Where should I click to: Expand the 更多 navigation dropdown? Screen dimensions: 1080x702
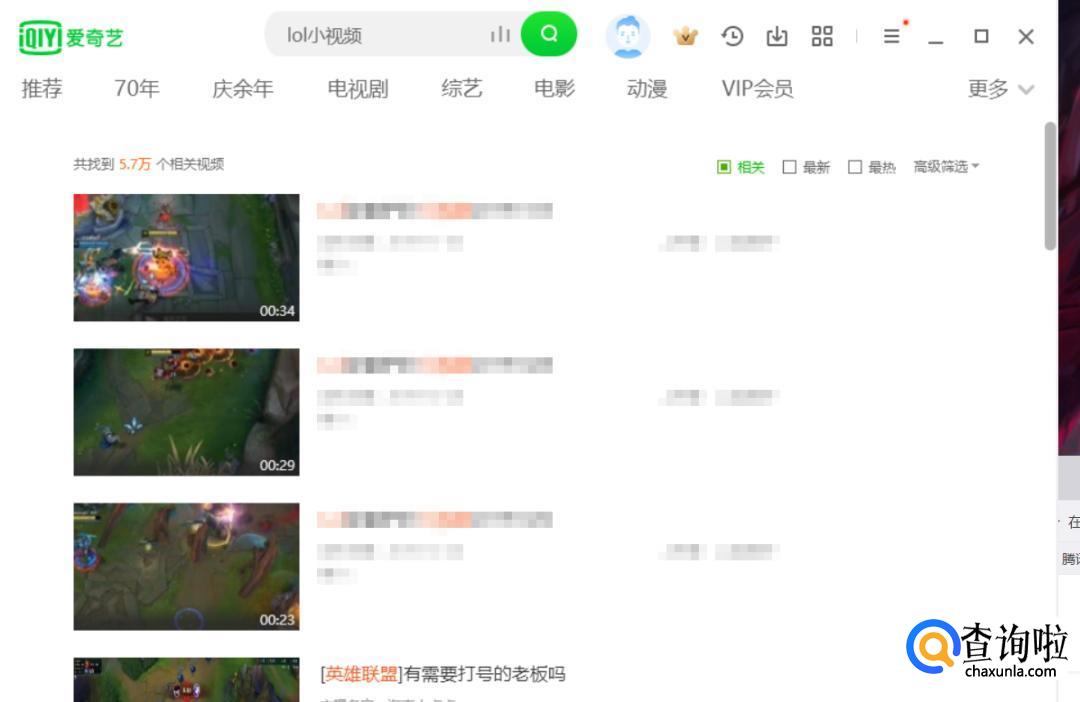[1001, 89]
